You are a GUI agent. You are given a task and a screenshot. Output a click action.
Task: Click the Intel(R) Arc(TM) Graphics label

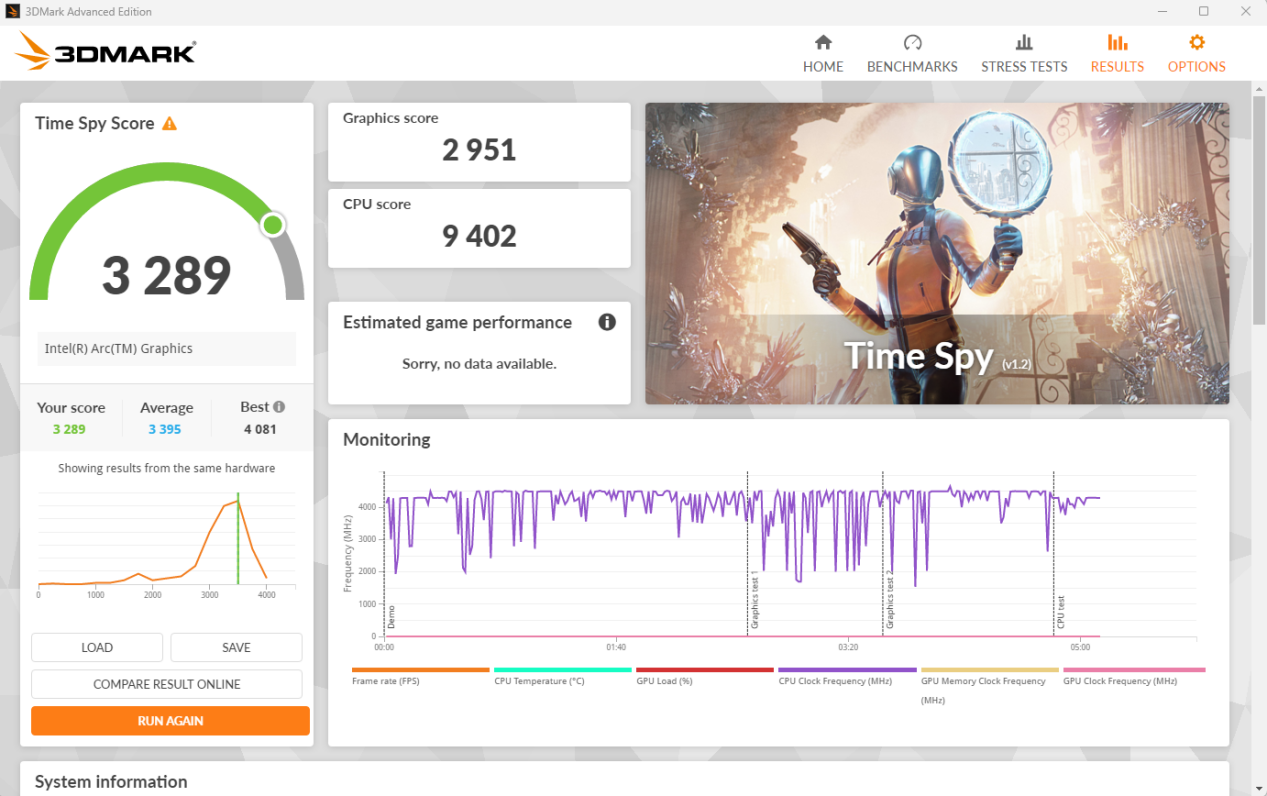coord(119,349)
